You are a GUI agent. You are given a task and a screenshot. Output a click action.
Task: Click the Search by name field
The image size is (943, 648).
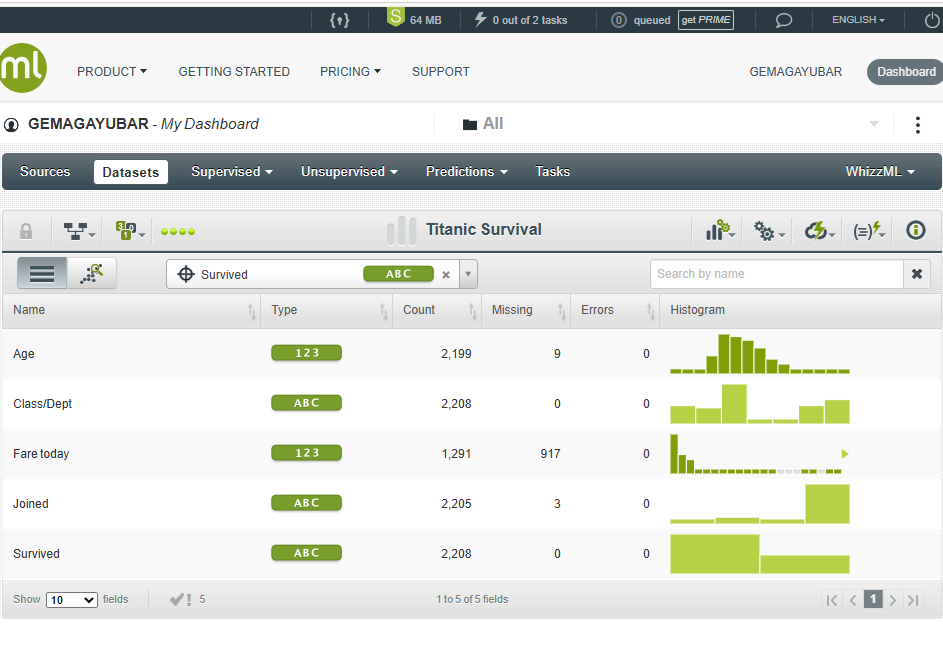click(776, 274)
